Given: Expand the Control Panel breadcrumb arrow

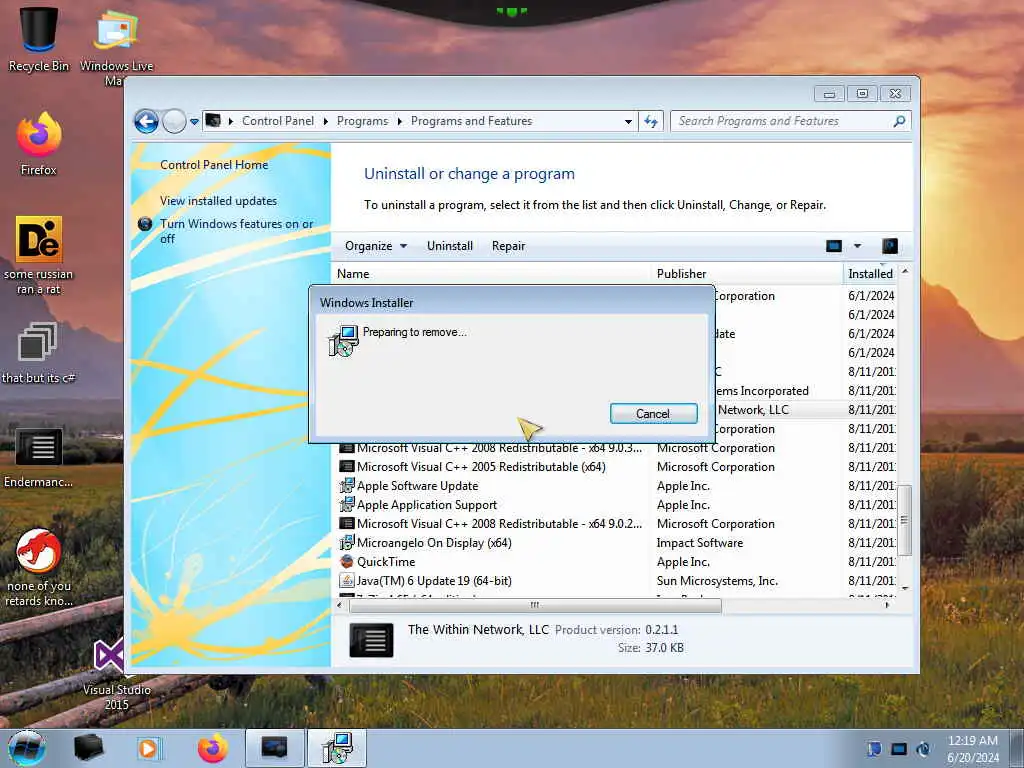Looking at the screenshot, I should [326, 121].
